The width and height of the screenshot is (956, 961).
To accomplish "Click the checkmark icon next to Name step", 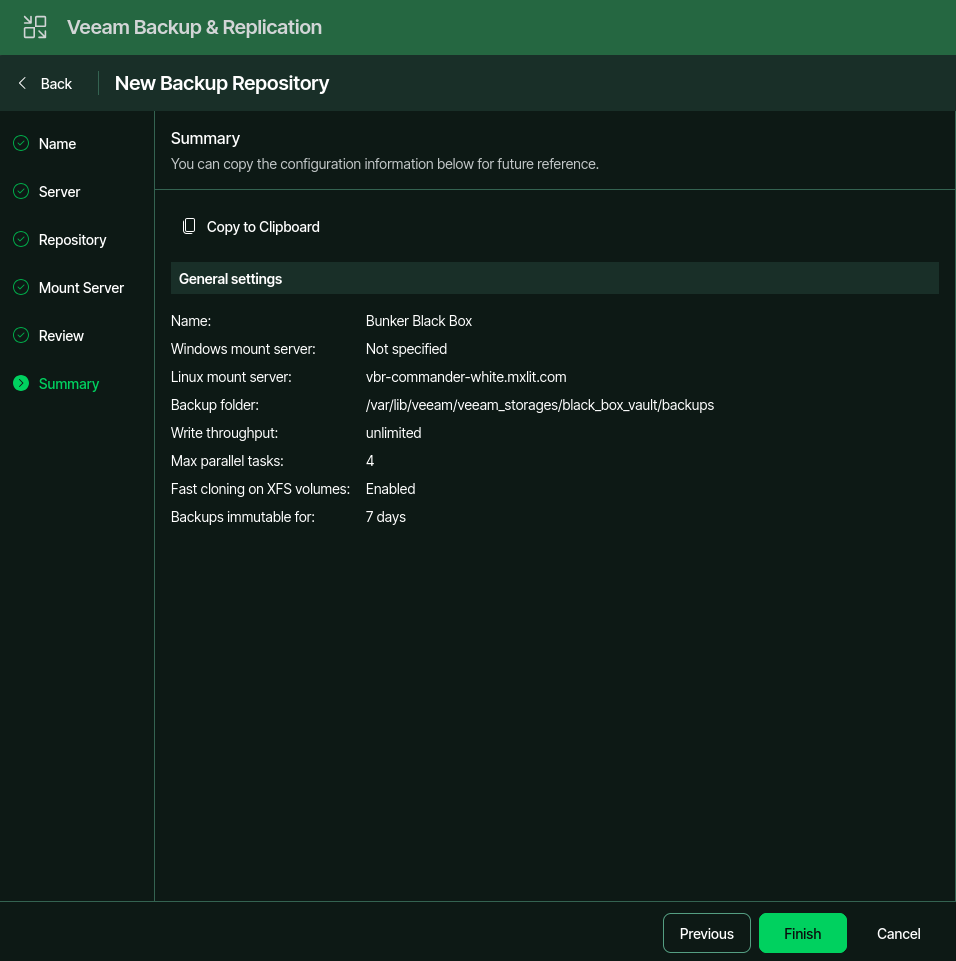I will coord(21,143).
